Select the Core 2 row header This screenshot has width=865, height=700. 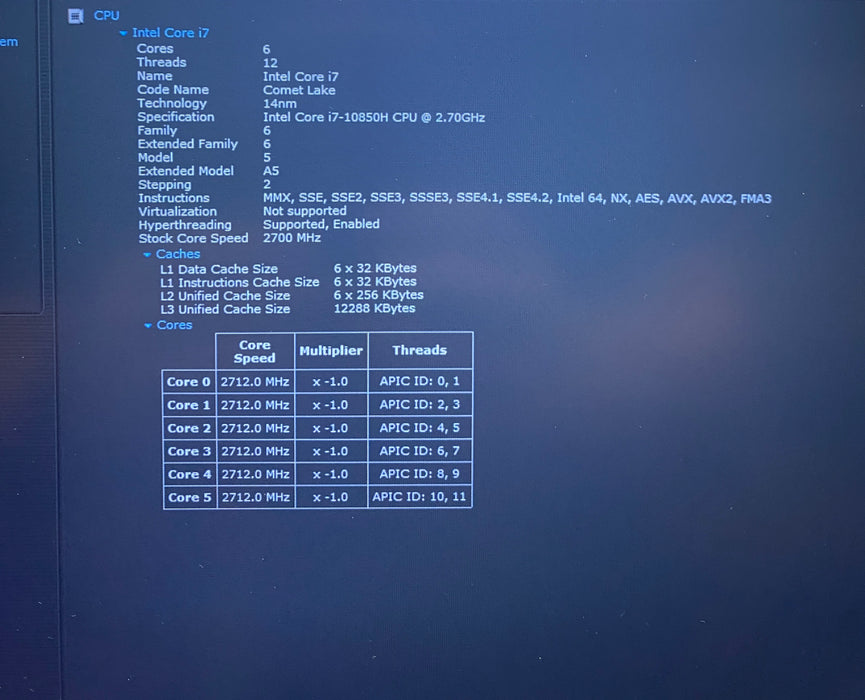point(189,428)
